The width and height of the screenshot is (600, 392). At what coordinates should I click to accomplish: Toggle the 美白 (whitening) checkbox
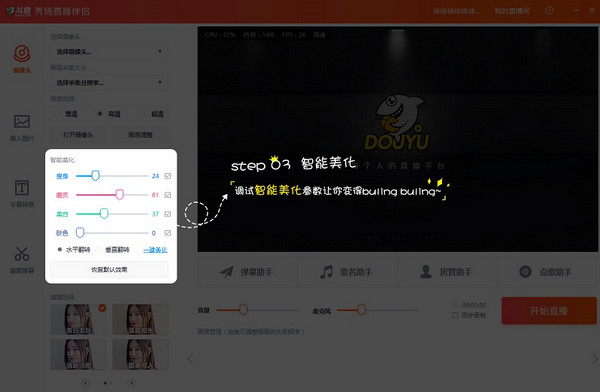point(168,214)
